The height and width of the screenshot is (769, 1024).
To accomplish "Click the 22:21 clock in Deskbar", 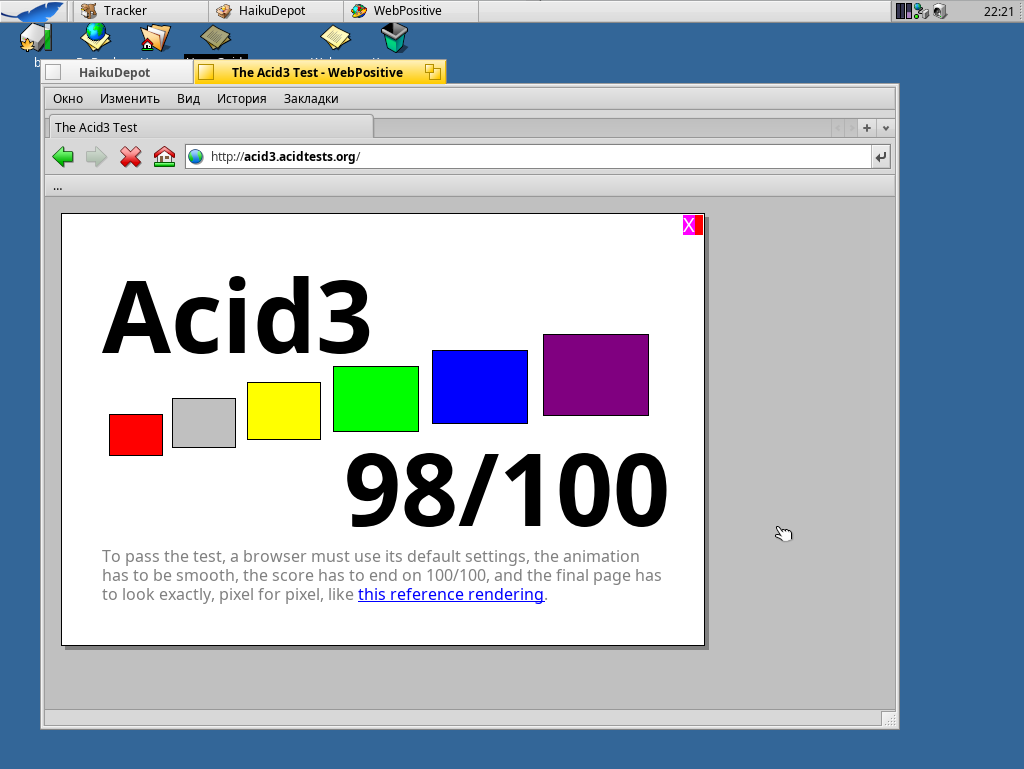I will pyautogui.click(x=999, y=11).
